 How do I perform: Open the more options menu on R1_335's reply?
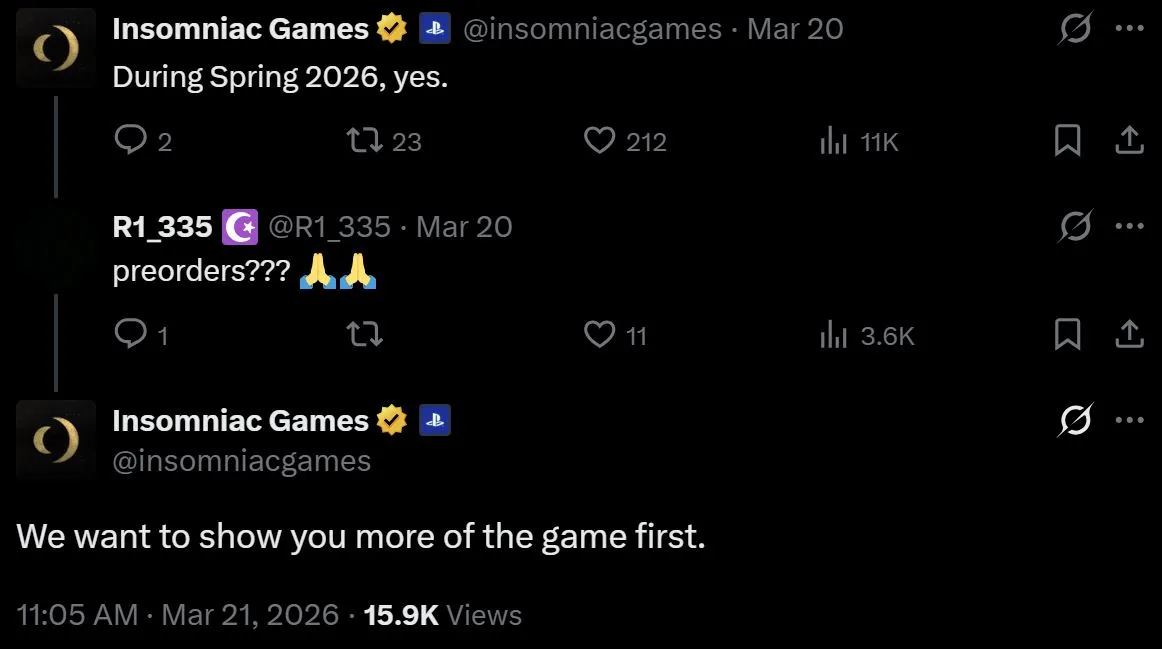click(1128, 226)
